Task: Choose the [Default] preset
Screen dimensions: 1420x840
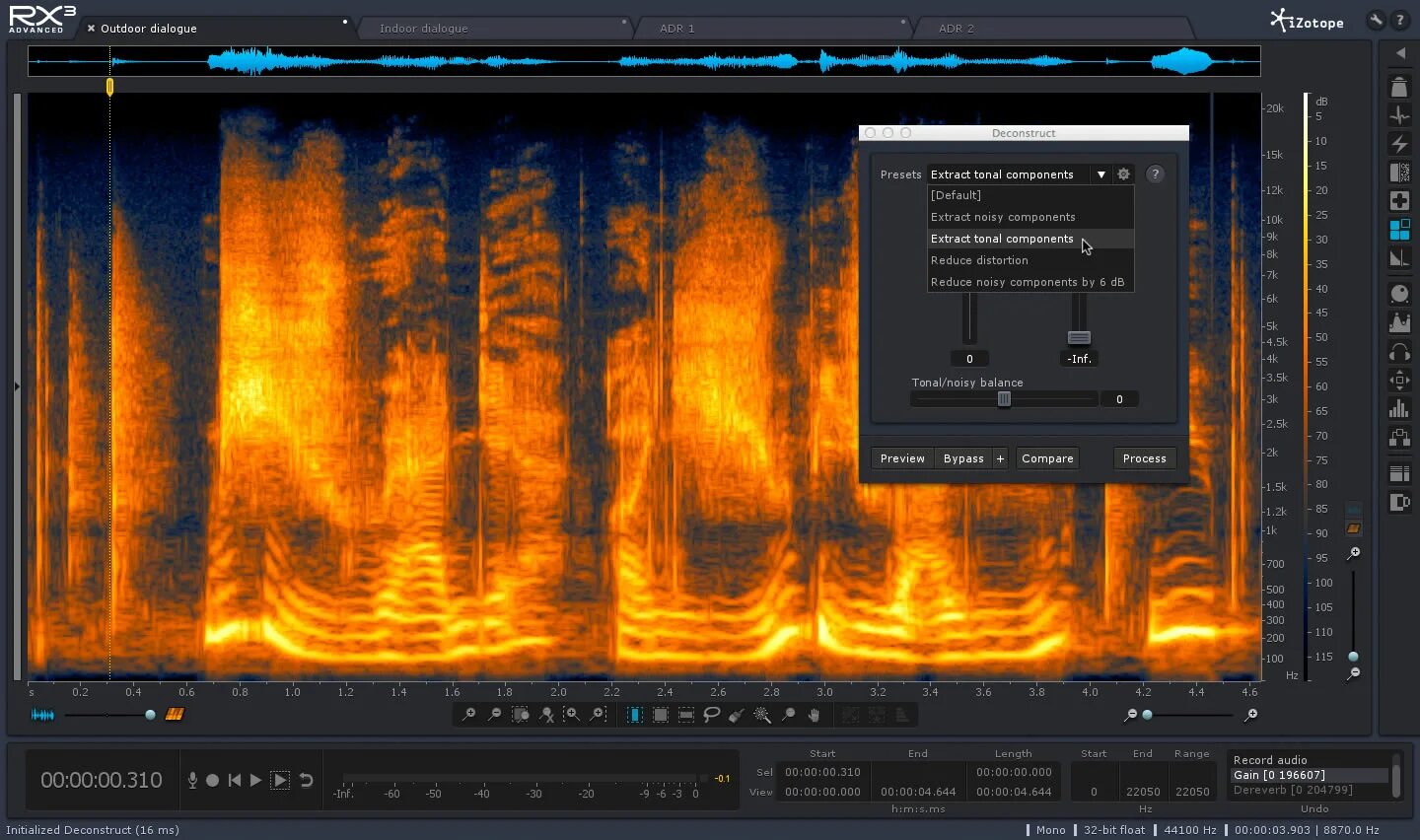Action: [x=1030, y=195]
